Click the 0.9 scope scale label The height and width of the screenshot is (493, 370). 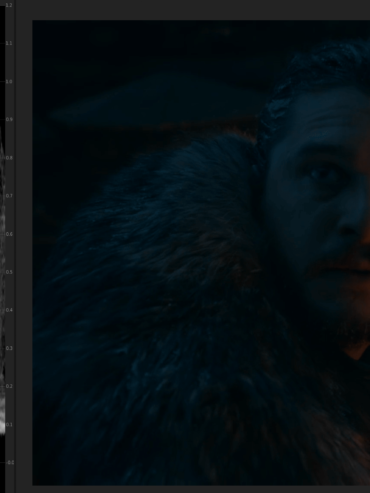coord(9,119)
